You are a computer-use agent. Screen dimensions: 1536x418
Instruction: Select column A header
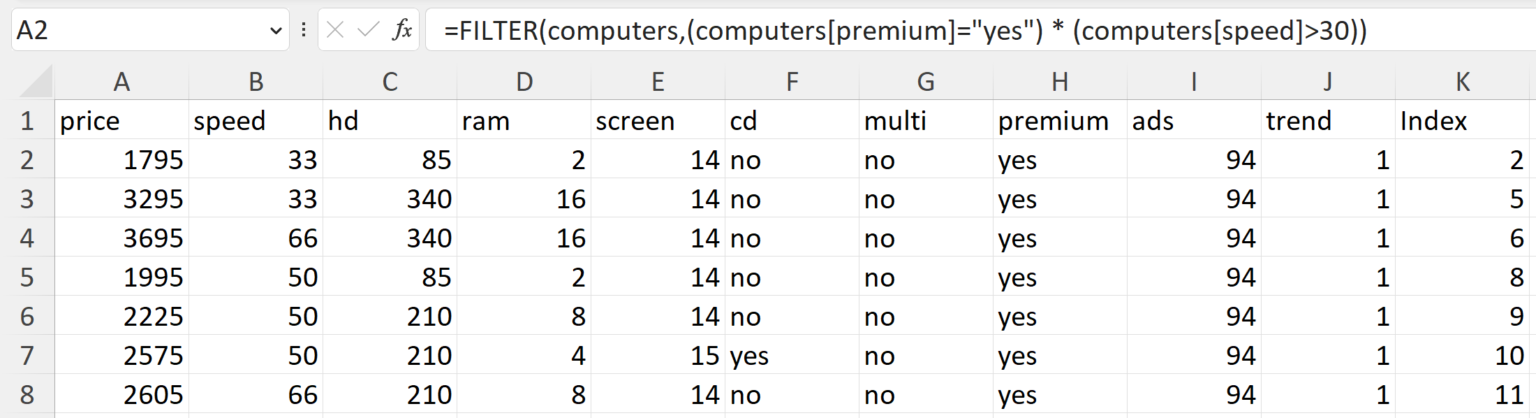pos(122,81)
